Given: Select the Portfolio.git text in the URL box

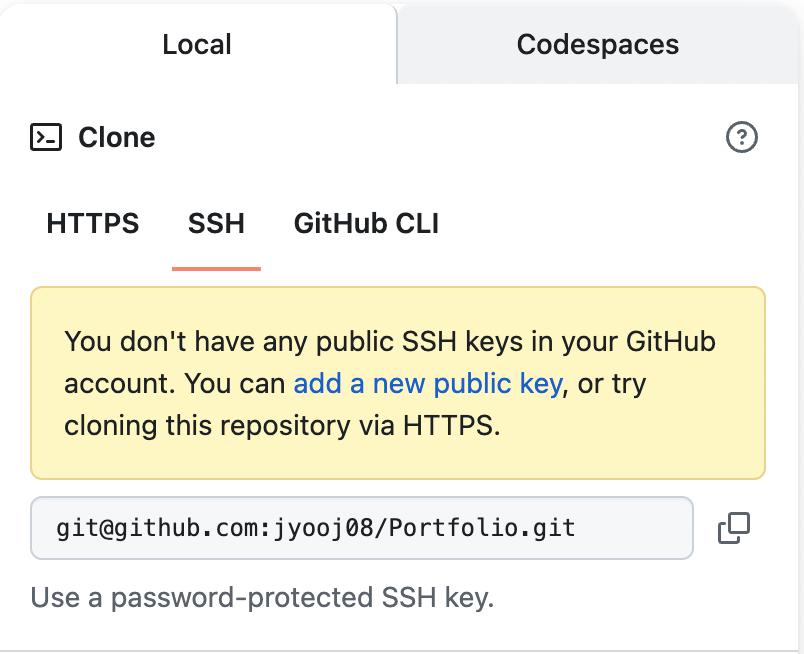Looking at the screenshot, I should [x=482, y=528].
